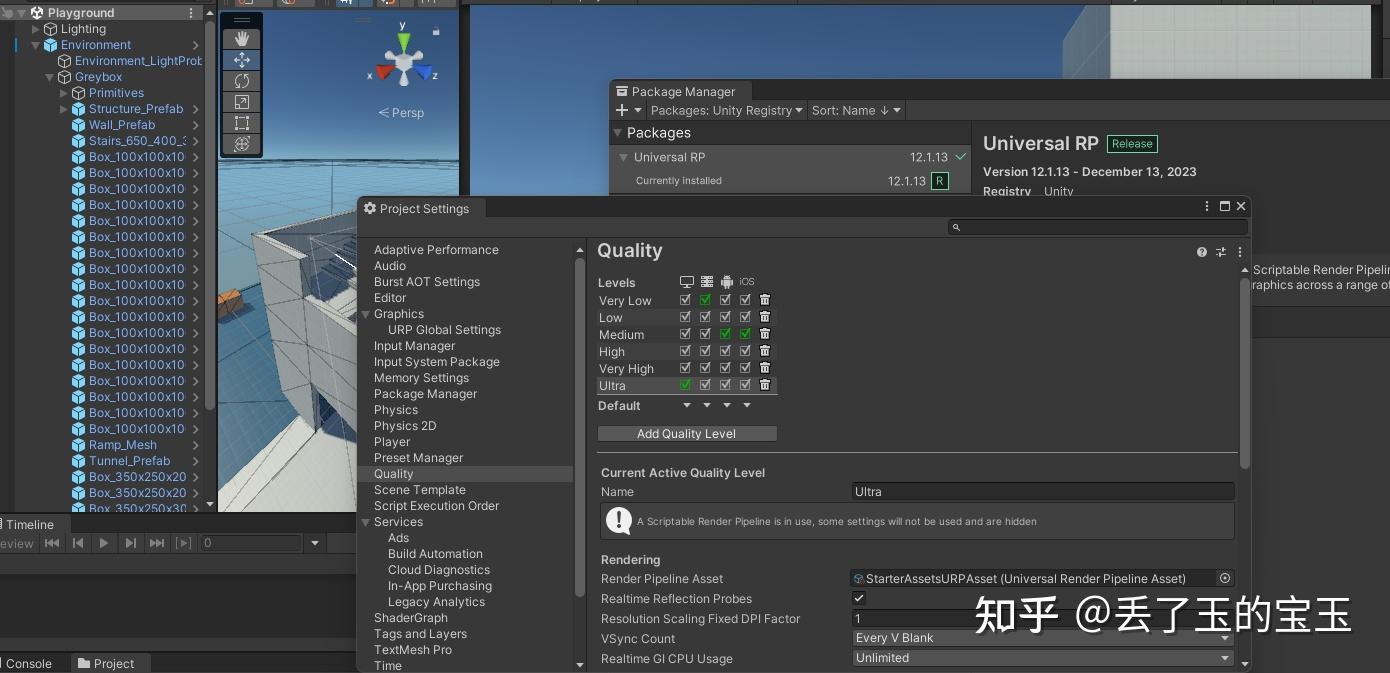The image size is (1390, 673).
Task: Select the Rect Transform tool
Action: (x=241, y=123)
